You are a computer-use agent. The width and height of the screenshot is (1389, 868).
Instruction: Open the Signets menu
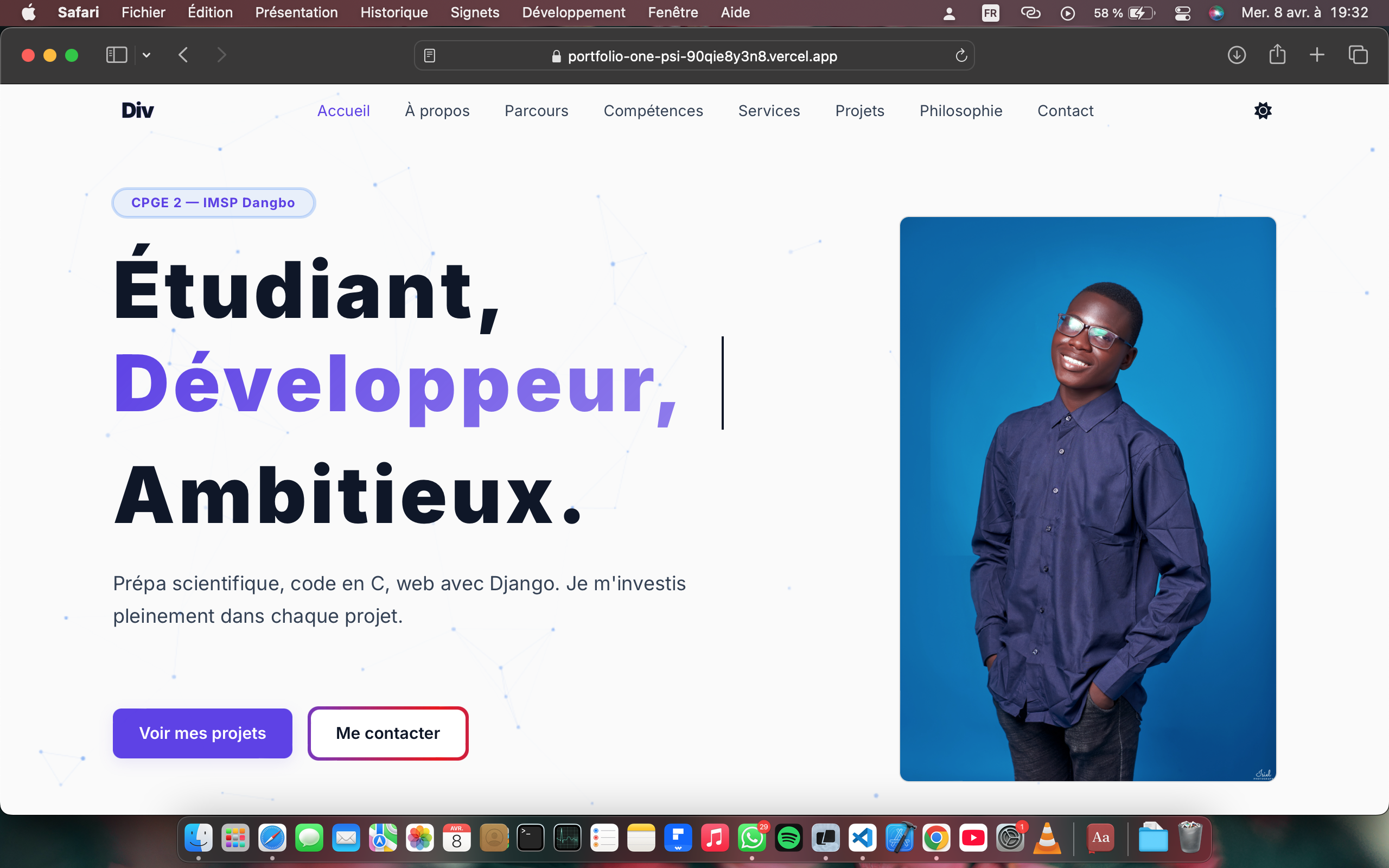[475, 12]
